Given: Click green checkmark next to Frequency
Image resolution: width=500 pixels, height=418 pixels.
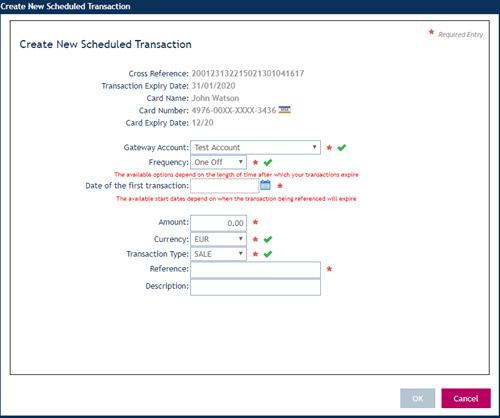Looking at the screenshot, I should pyautogui.click(x=268, y=162).
